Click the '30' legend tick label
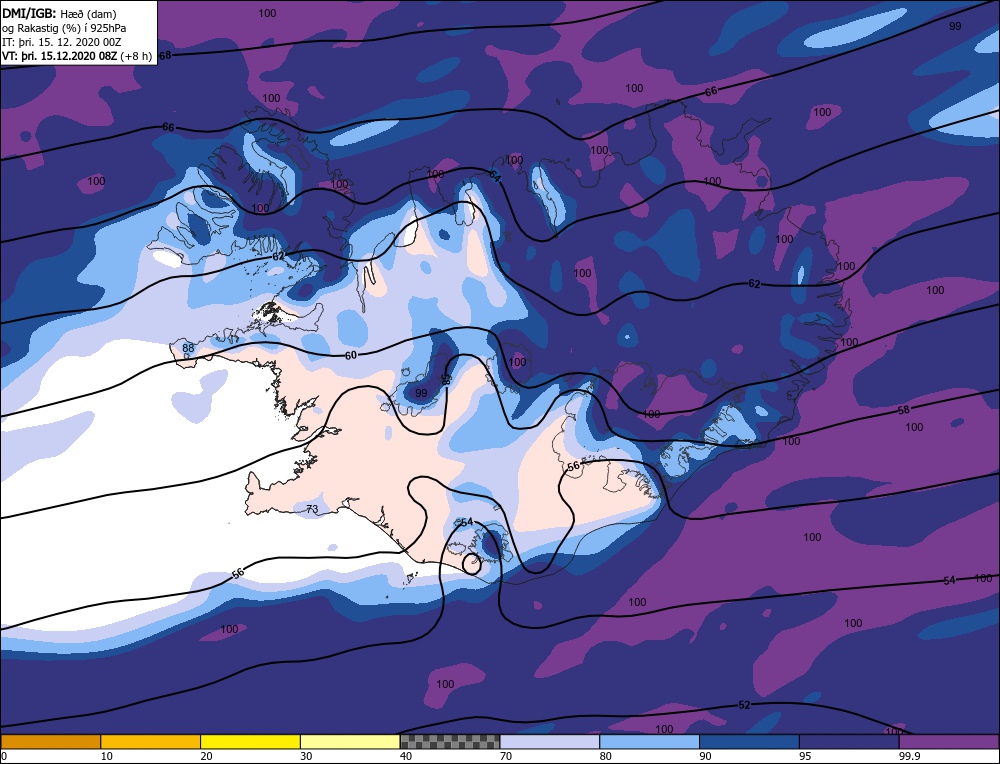Image resolution: width=1000 pixels, height=764 pixels. [x=306, y=756]
